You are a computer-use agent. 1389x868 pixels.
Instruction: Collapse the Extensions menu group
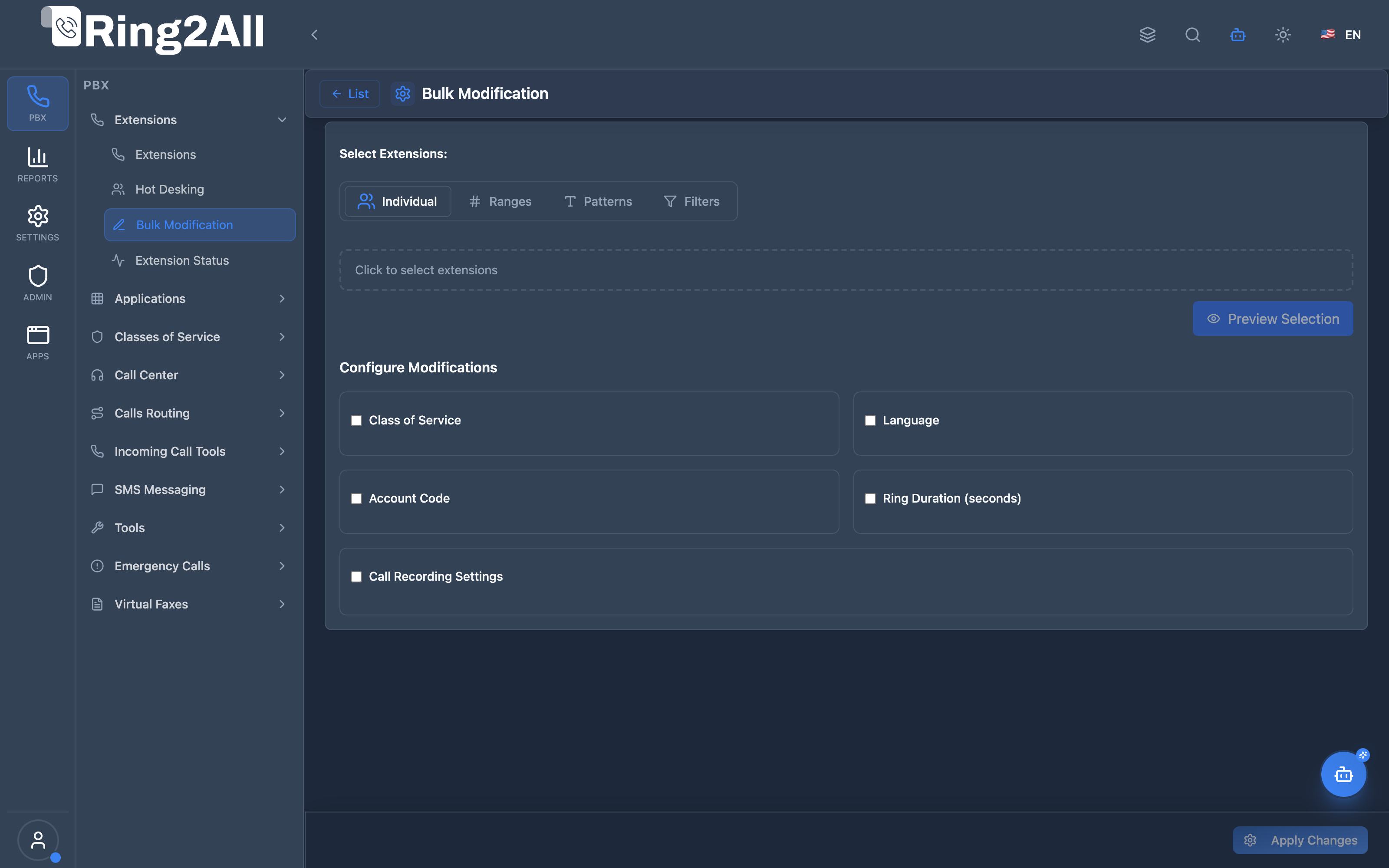pos(189,120)
